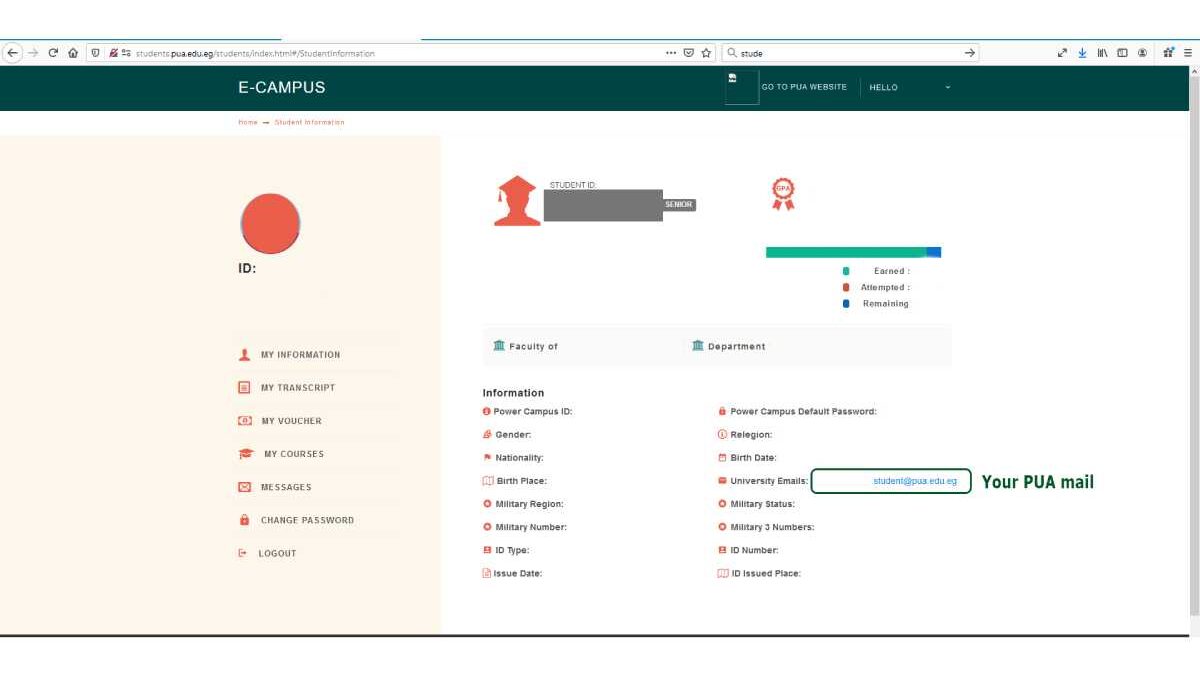Click the Logout exit icon
1200x675 pixels.
(243, 553)
